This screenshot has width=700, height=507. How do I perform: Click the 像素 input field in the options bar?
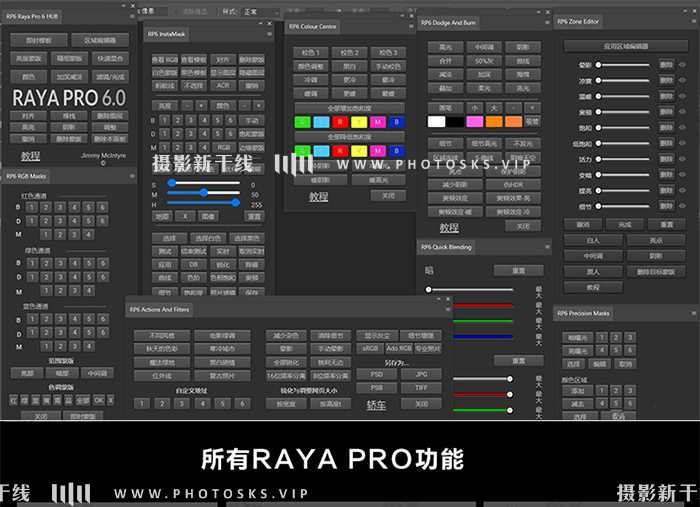[x=155, y=11]
